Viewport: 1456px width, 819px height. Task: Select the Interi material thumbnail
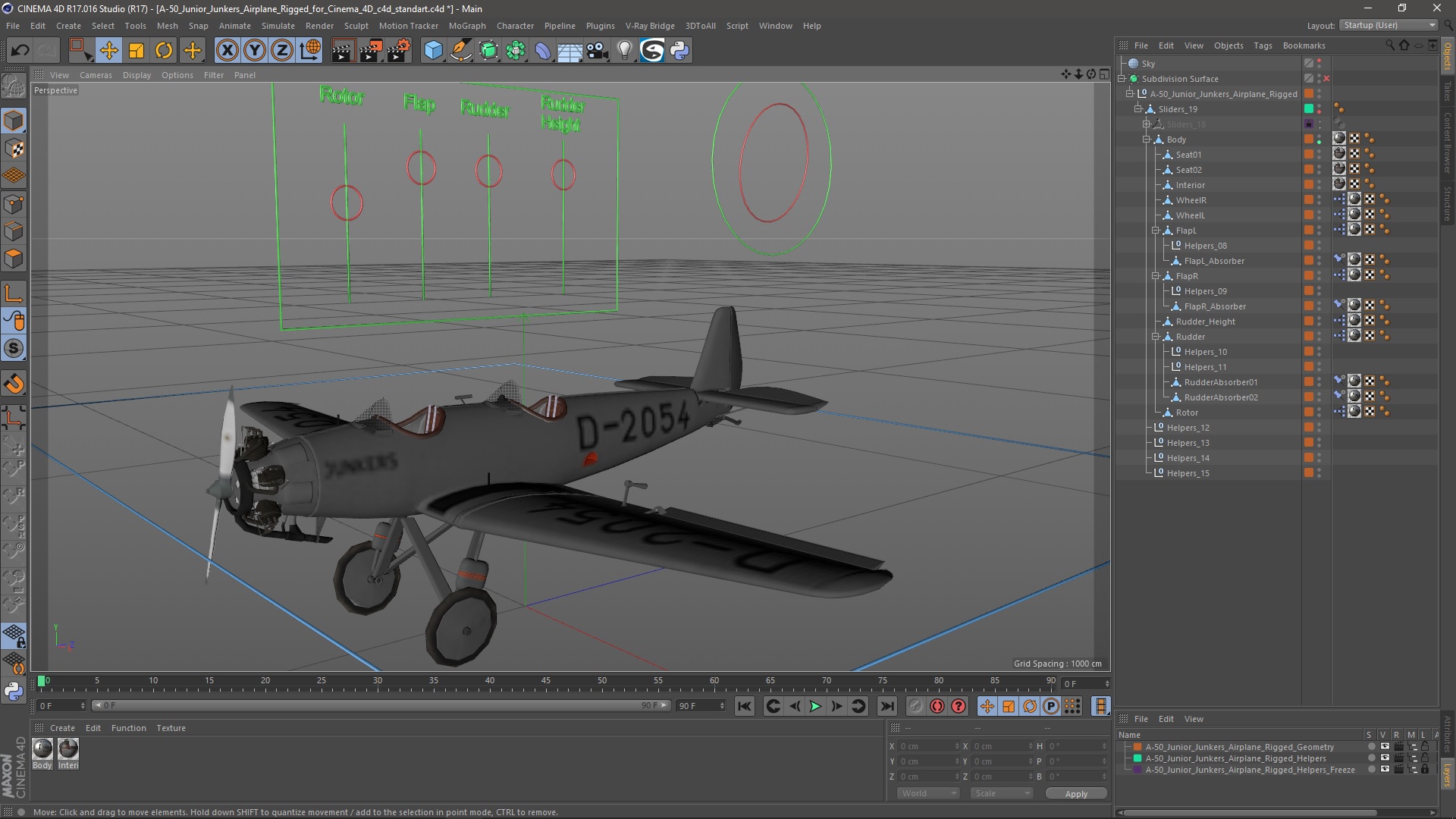pos(68,749)
